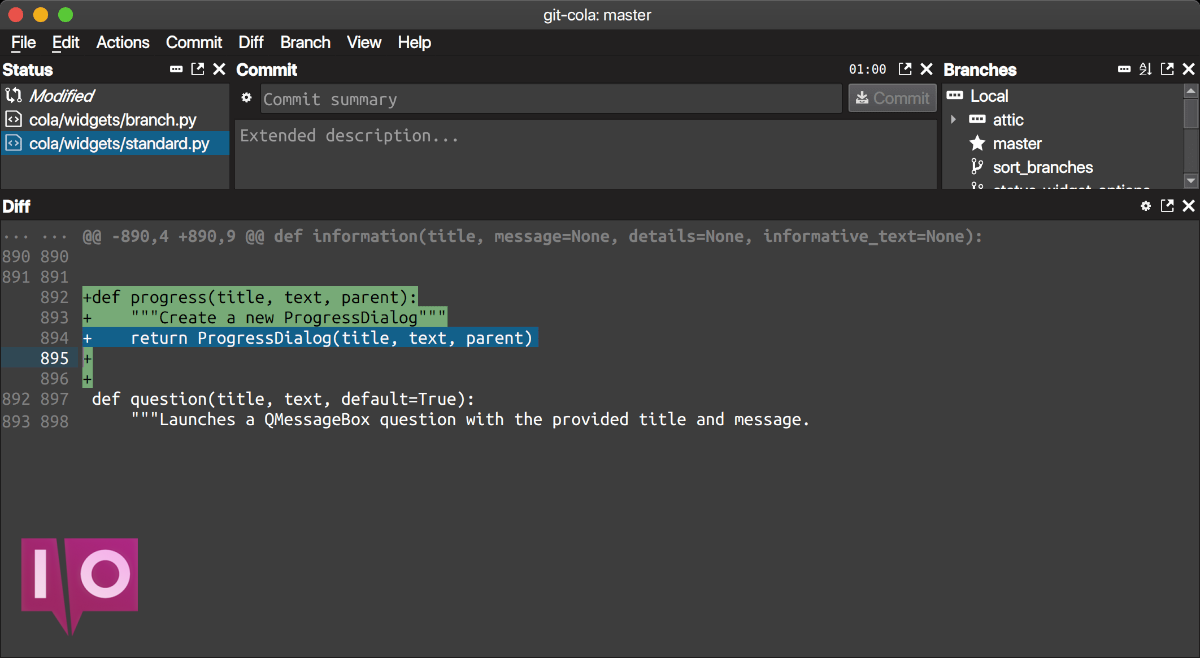Viewport: 1200px width, 658px height.
Task: Click the 'return ProgressDialog(title, text, parent)' line
Action: pos(310,338)
